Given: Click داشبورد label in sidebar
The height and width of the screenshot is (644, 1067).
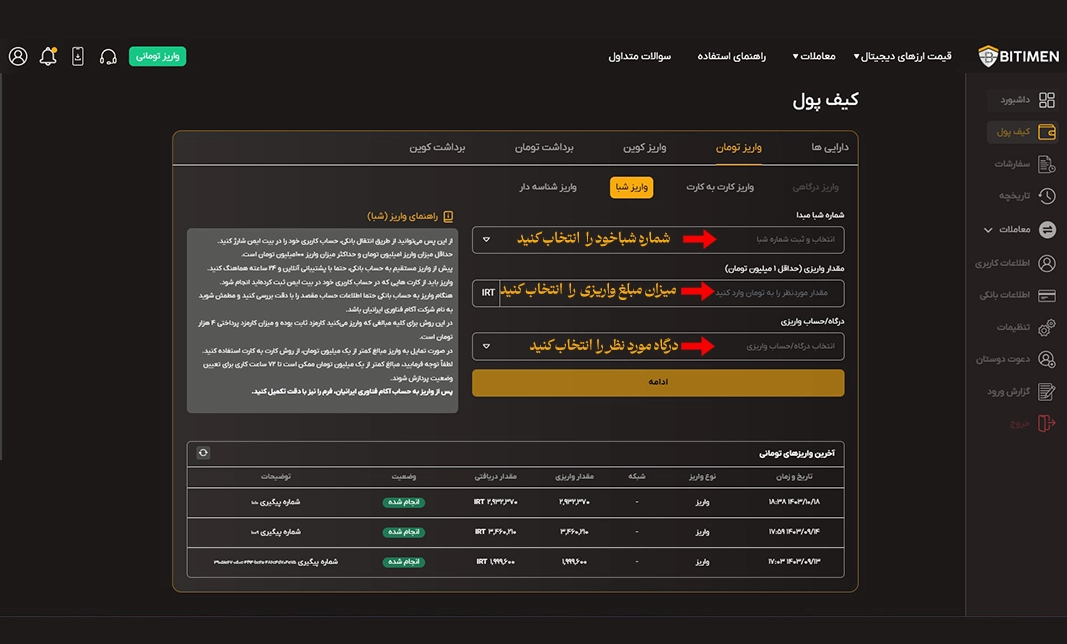Looking at the screenshot, I should point(1015,100).
